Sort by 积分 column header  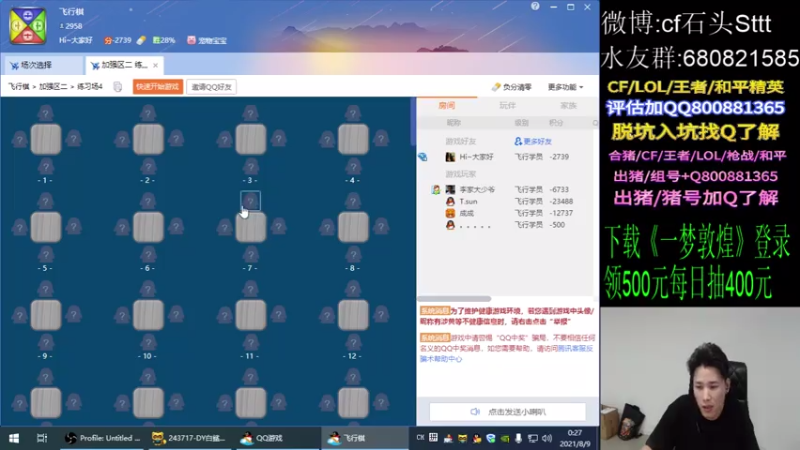[556, 123]
